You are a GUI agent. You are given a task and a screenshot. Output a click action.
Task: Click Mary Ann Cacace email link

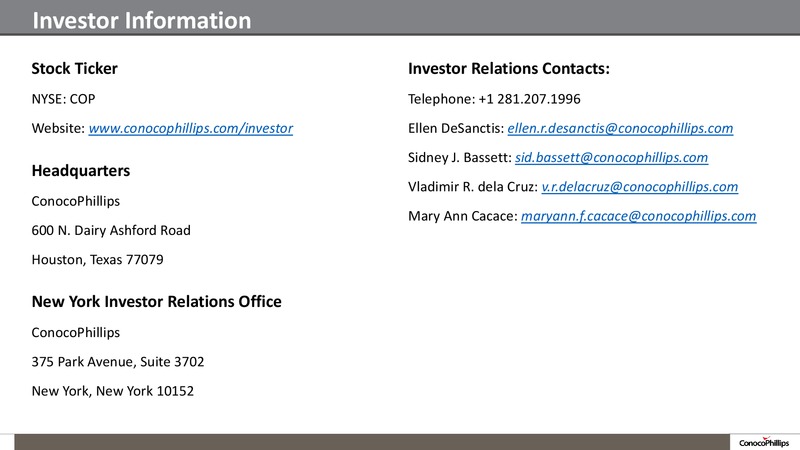pos(638,216)
